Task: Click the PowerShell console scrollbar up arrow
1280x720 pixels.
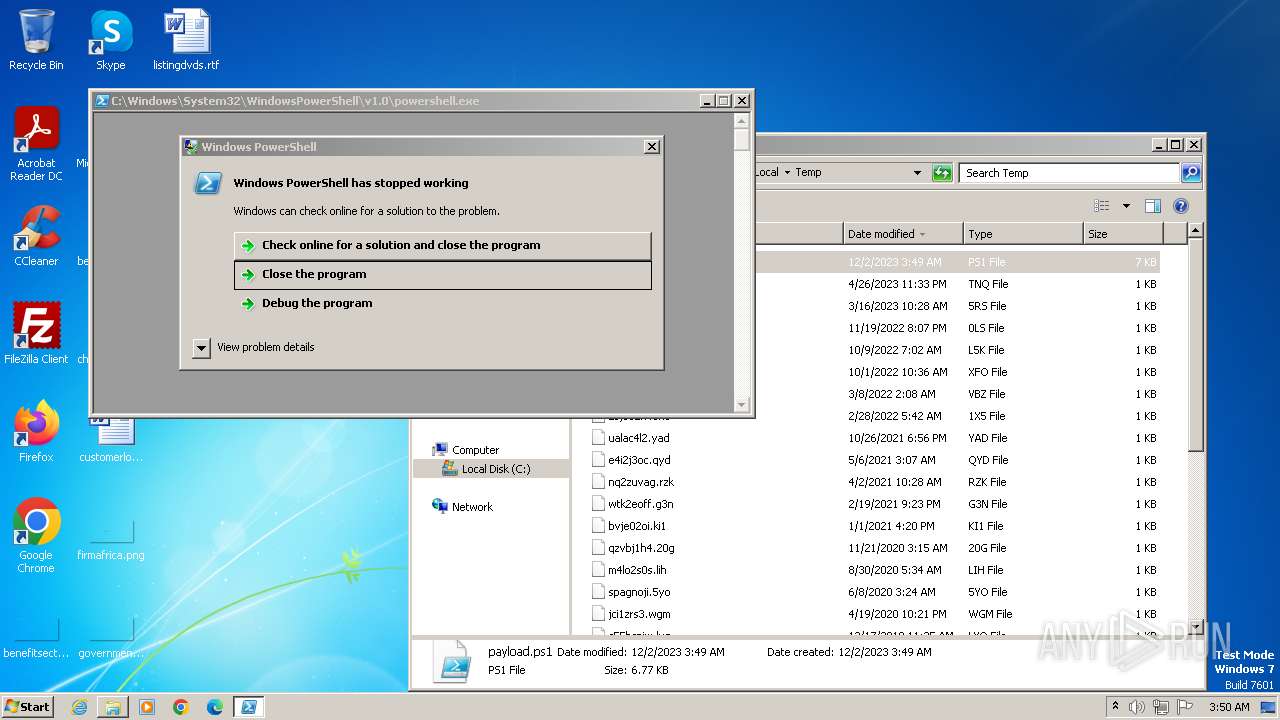Action: (x=741, y=120)
